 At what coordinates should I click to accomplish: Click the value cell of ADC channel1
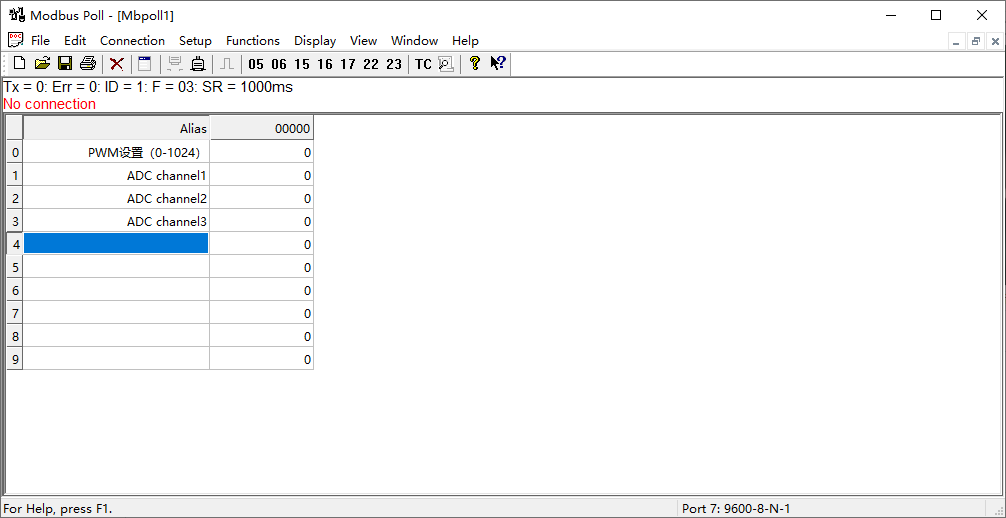(262, 175)
